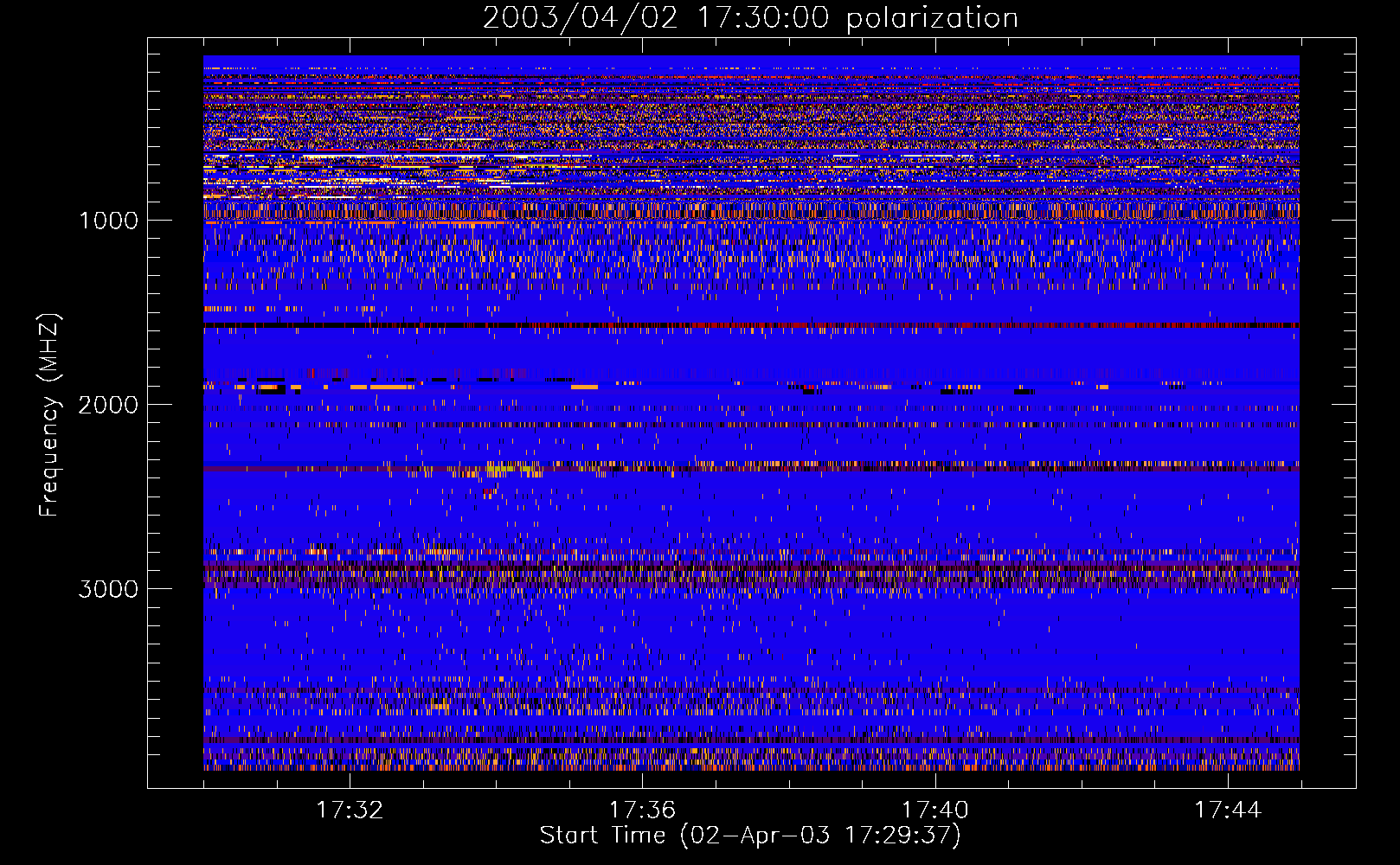Click the solid blue strip at spectrogram top
This screenshot has height=865, width=1400.
pyautogui.click(x=749, y=61)
